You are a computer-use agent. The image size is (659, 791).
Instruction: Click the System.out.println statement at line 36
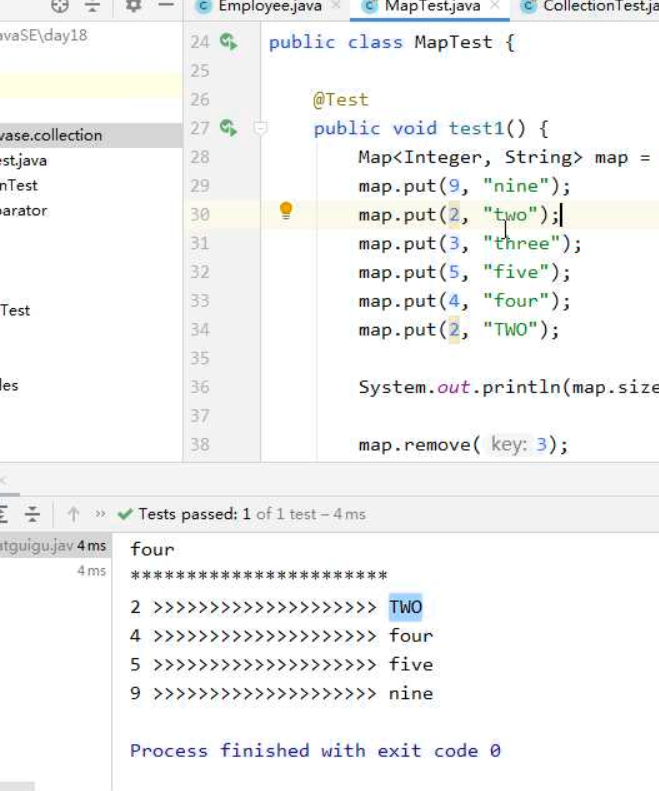(509, 387)
